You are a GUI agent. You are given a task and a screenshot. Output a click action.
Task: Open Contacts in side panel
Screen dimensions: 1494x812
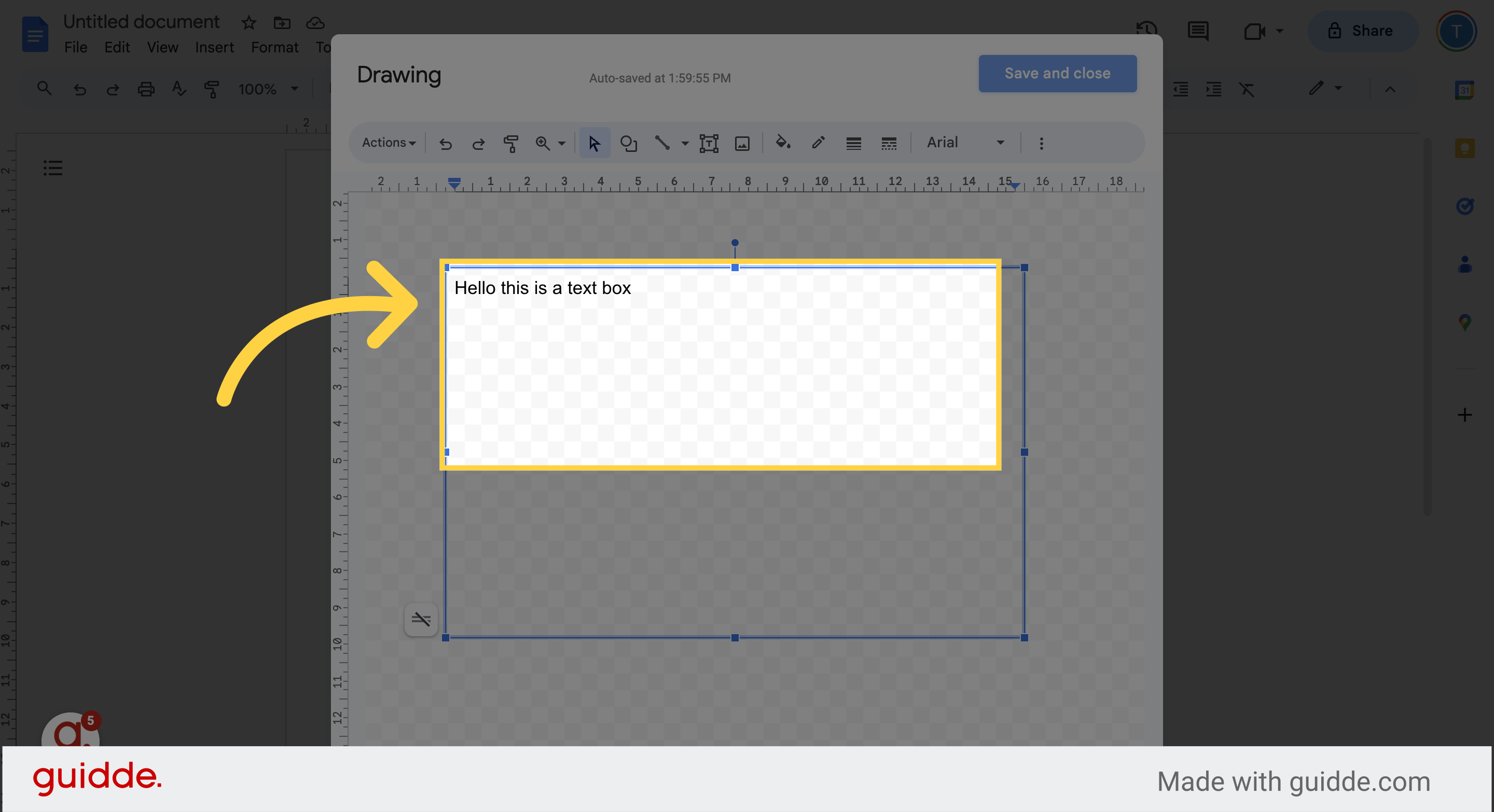(x=1465, y=264)
